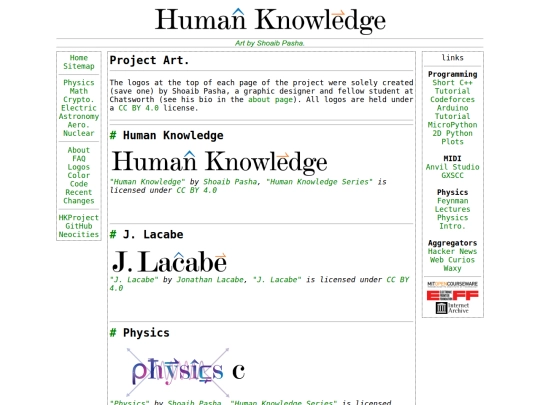540x405 pixels.
Task: Open the Waxy link
Action: [452, 268]
